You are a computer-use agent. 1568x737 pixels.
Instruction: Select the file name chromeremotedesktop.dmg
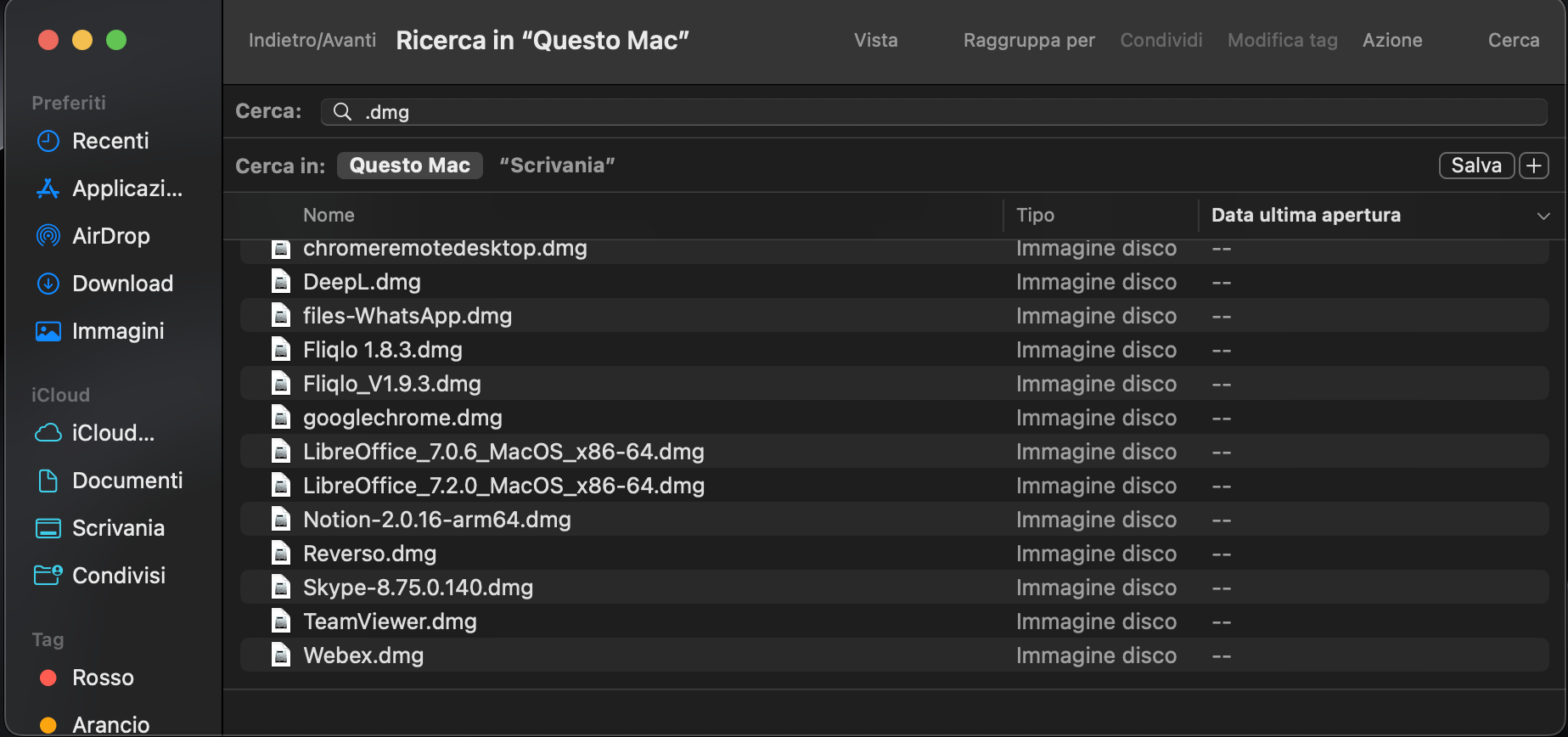[445, 249]
